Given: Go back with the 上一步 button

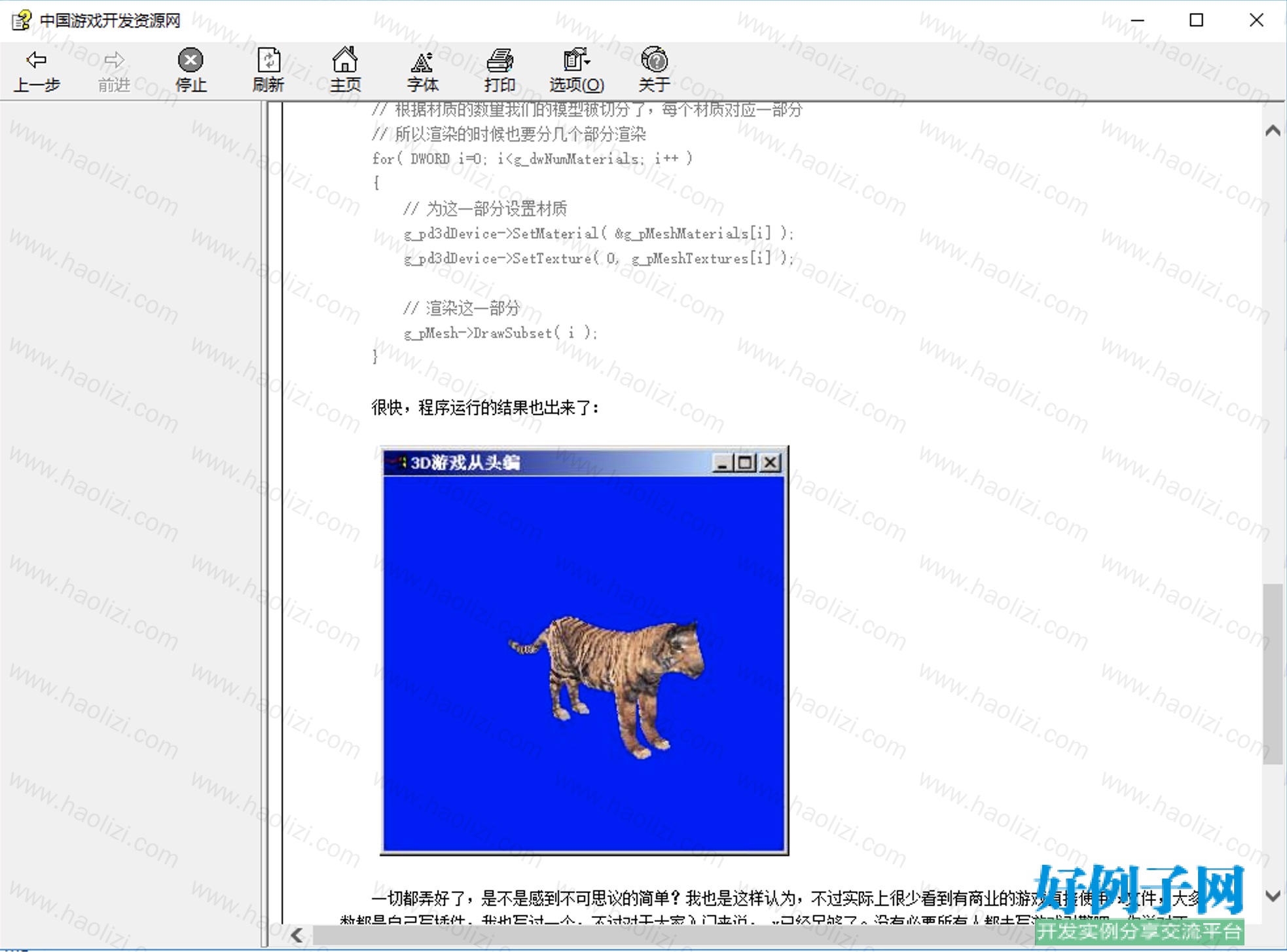Looking at the screenshot, I should click(37, 71).
